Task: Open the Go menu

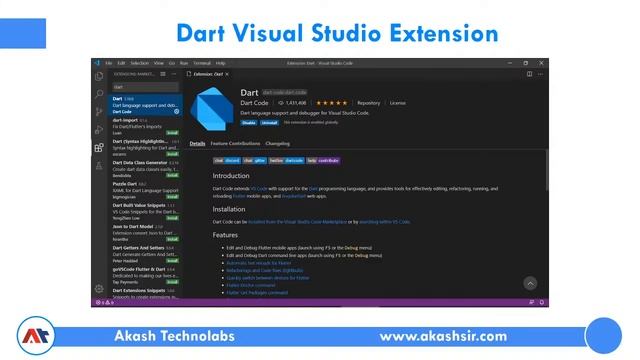Action: point(172,63)
